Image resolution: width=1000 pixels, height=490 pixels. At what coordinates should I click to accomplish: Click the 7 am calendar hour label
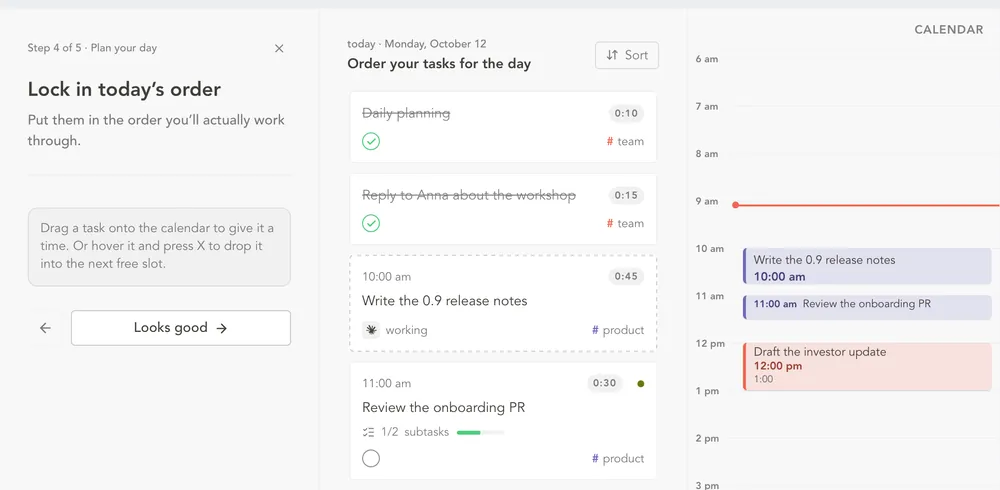[707, 107]
